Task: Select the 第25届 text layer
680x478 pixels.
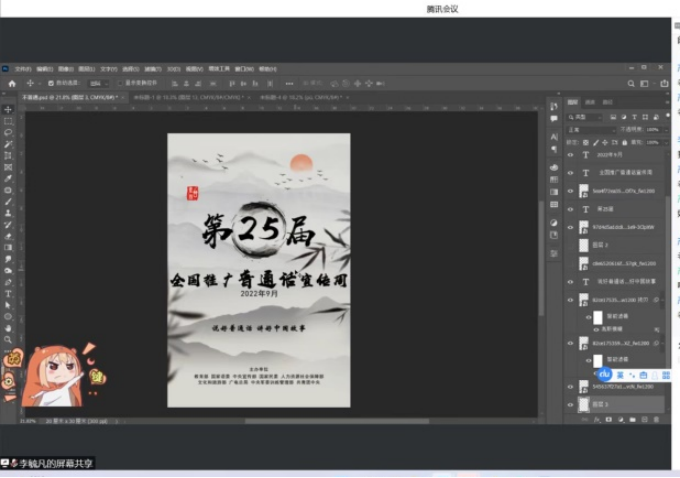Action: 610,209
